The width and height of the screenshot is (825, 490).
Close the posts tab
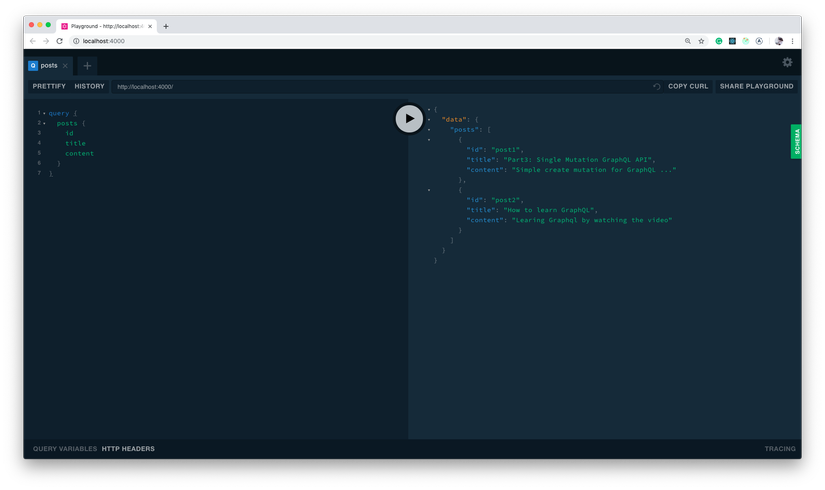[x=66, y=66]
